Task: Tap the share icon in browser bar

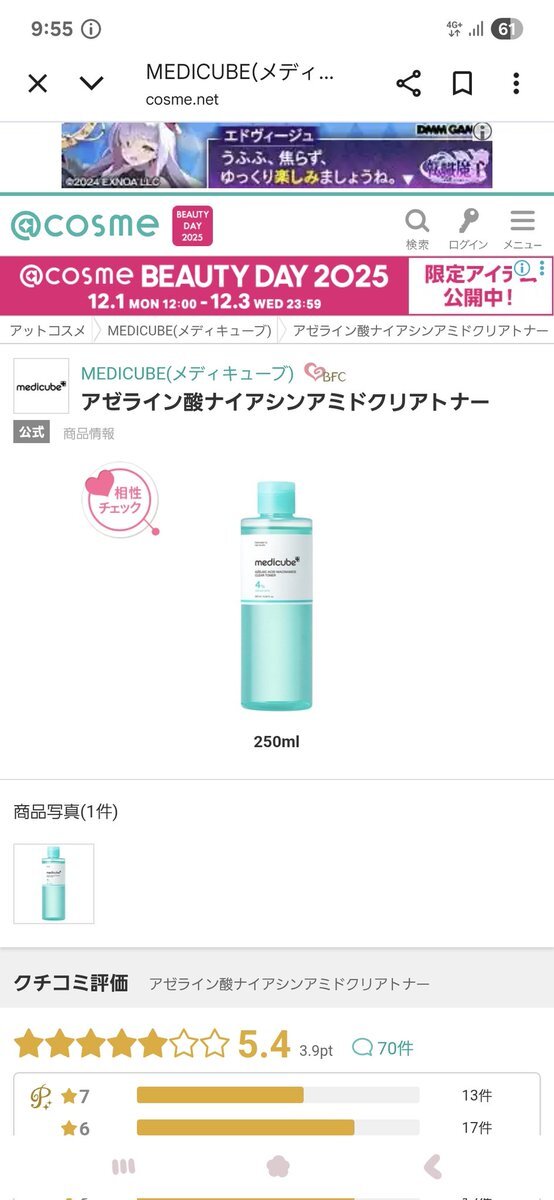Action: (409, 84)
